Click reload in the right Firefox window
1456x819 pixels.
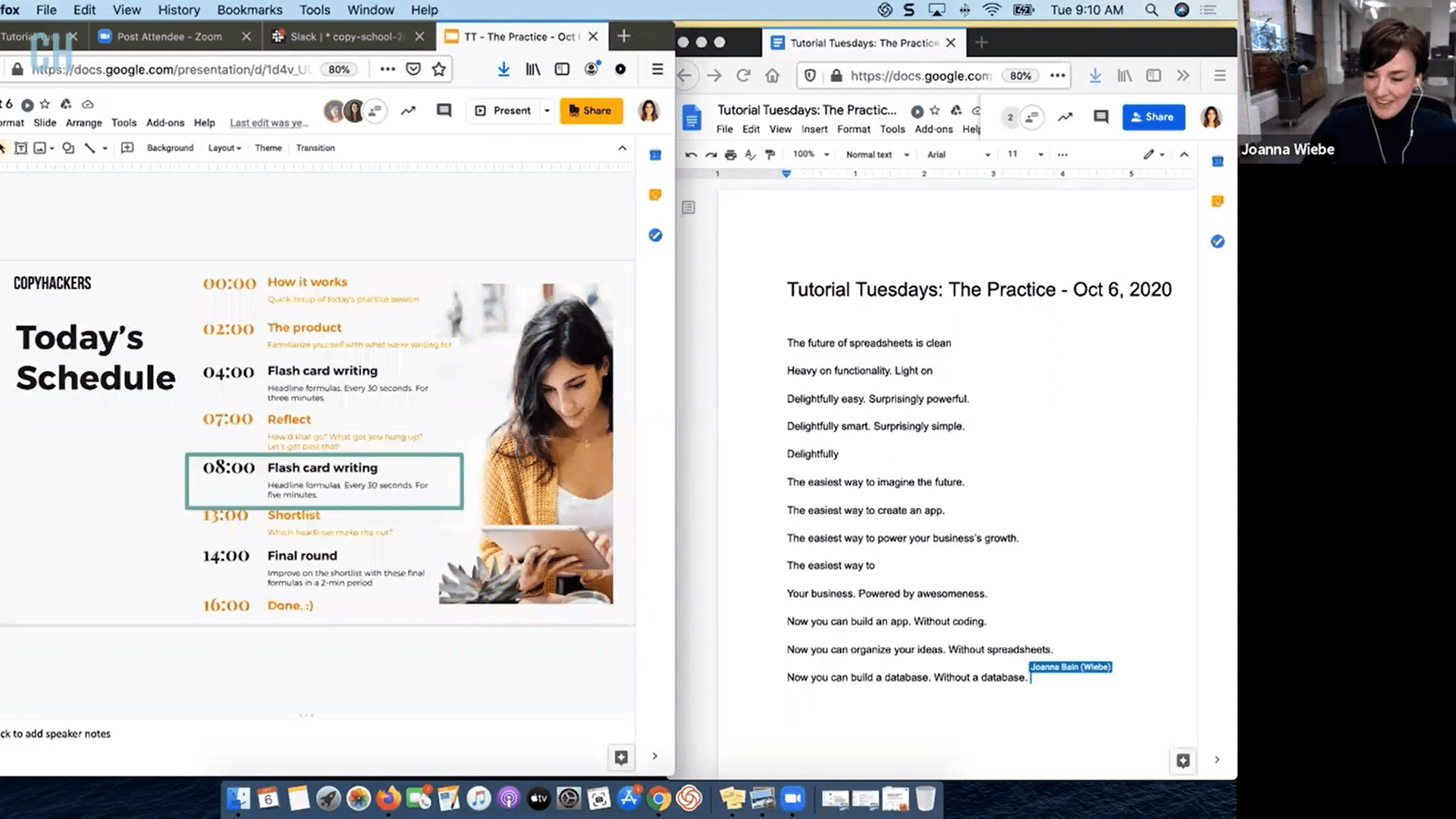(x=743, y=76)
